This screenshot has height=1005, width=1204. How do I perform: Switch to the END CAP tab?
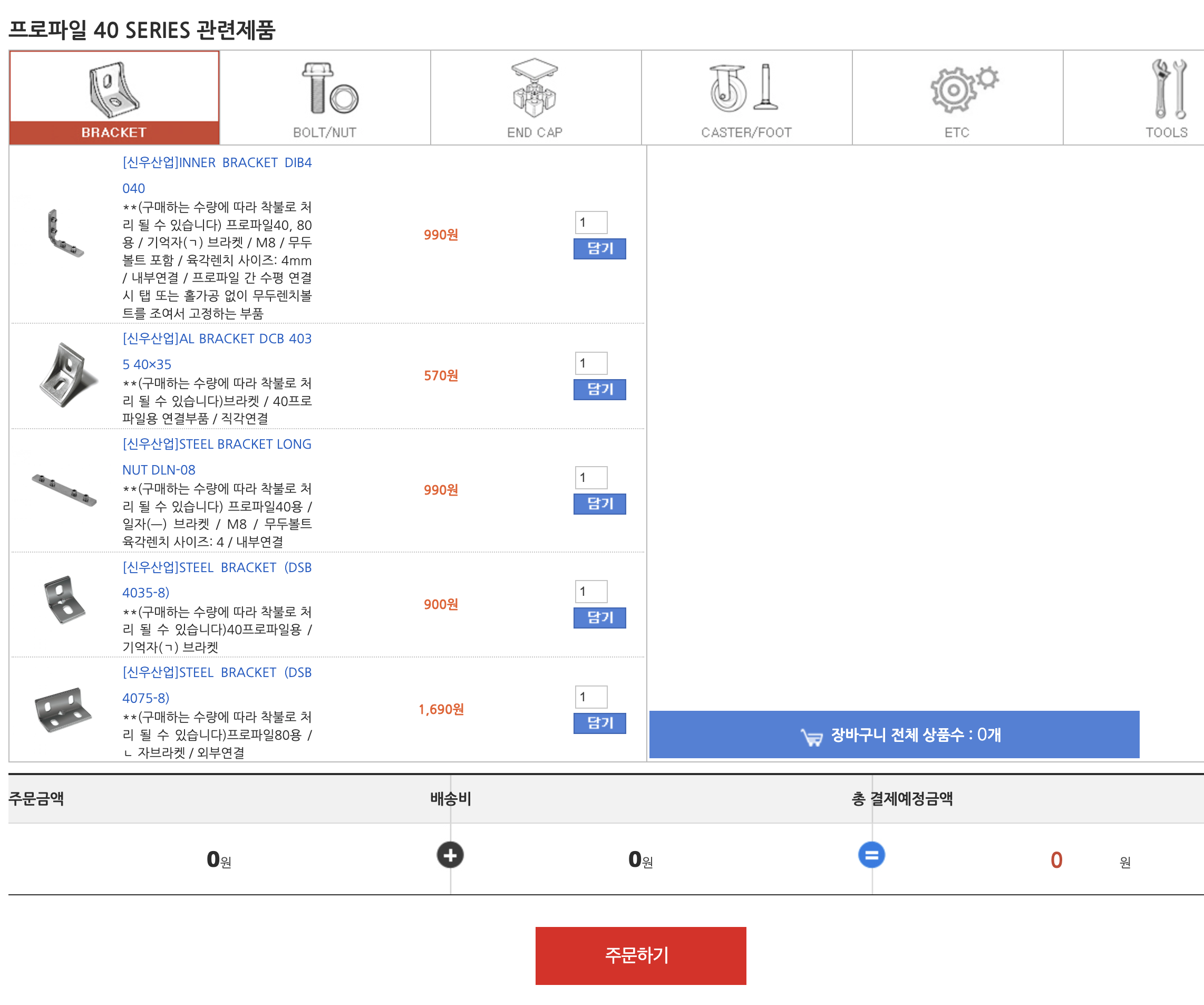[535, 98]
